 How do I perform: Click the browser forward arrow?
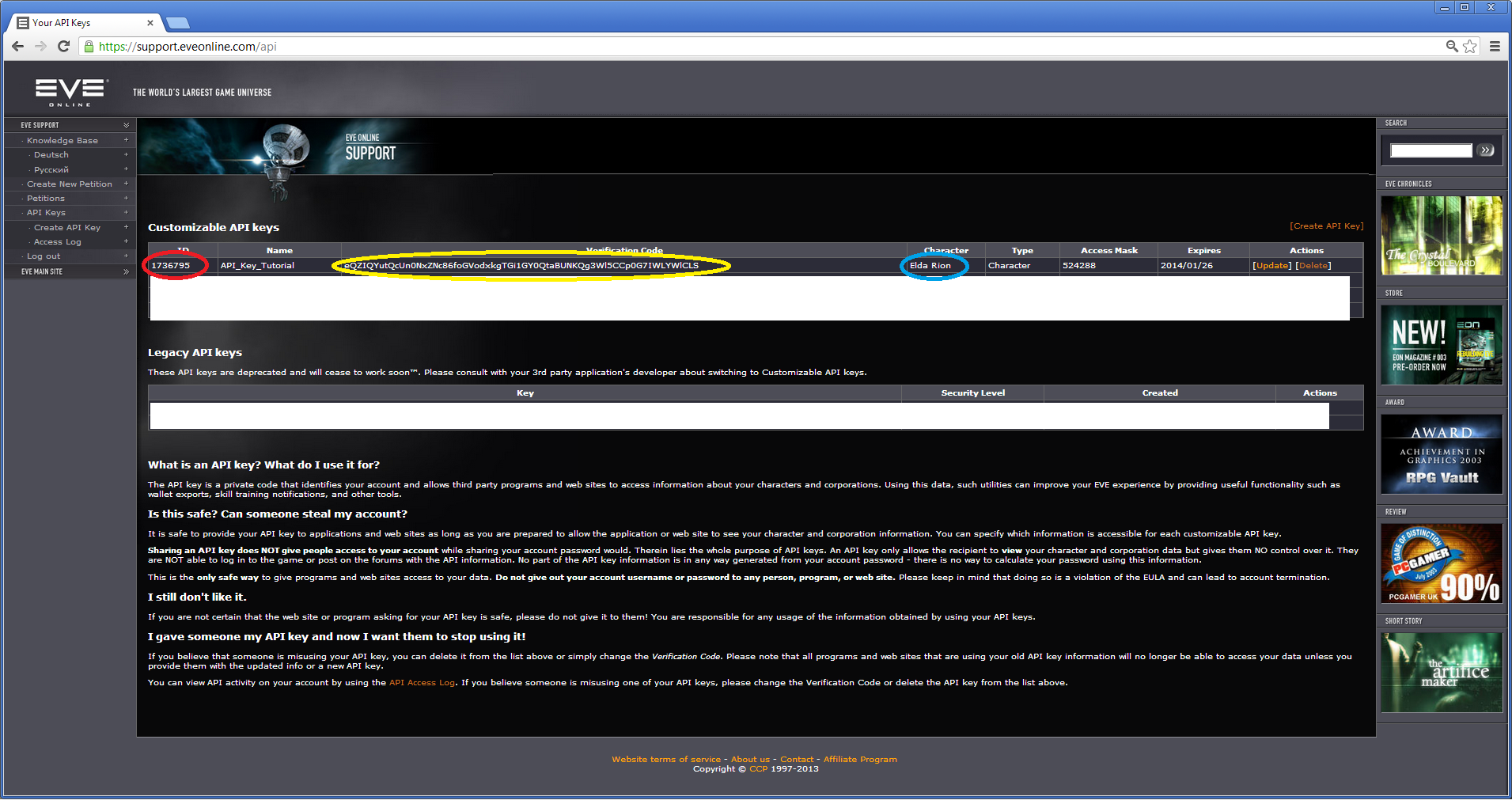click(41, 47)
